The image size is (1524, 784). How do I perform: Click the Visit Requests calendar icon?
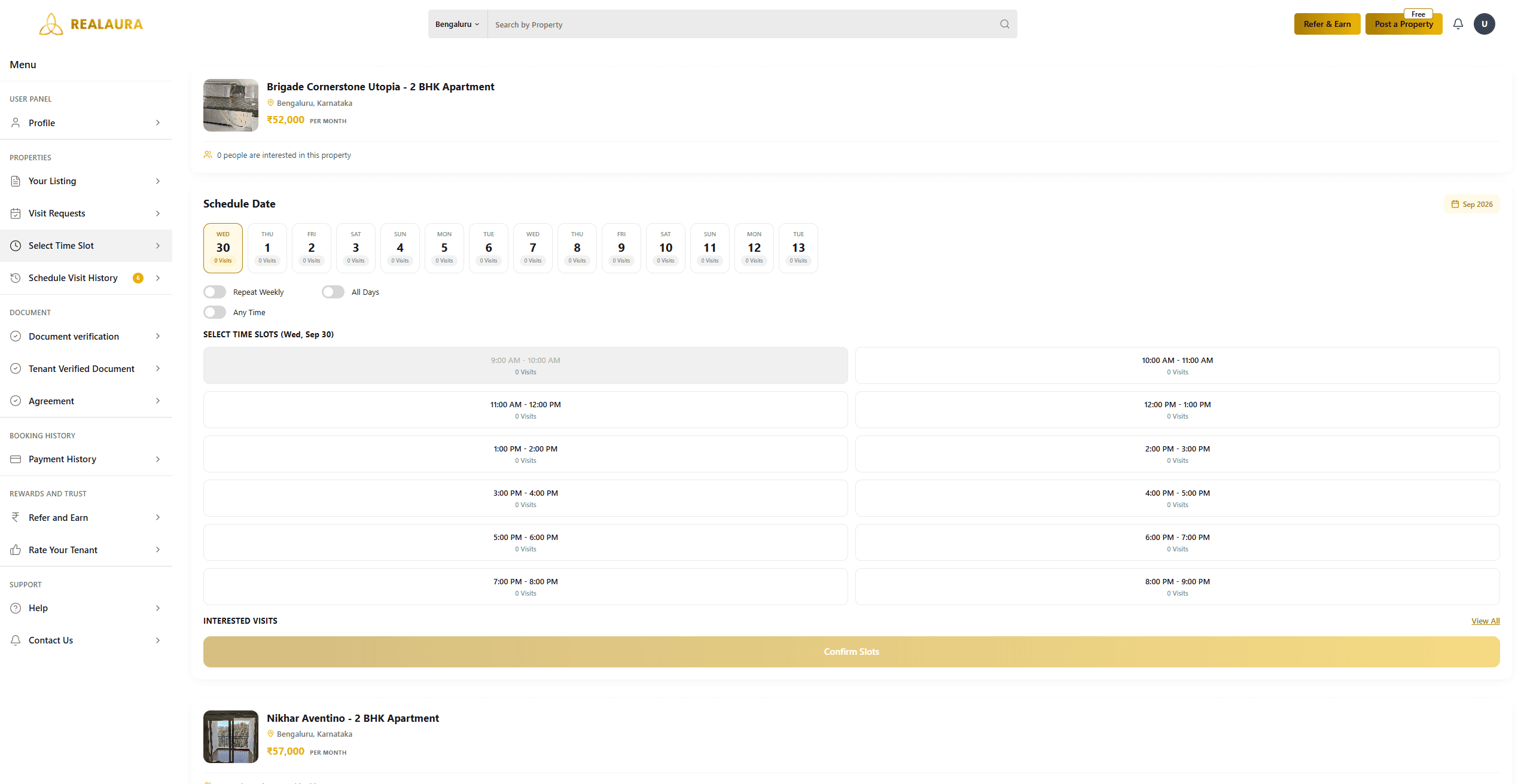tap(16, 213)
